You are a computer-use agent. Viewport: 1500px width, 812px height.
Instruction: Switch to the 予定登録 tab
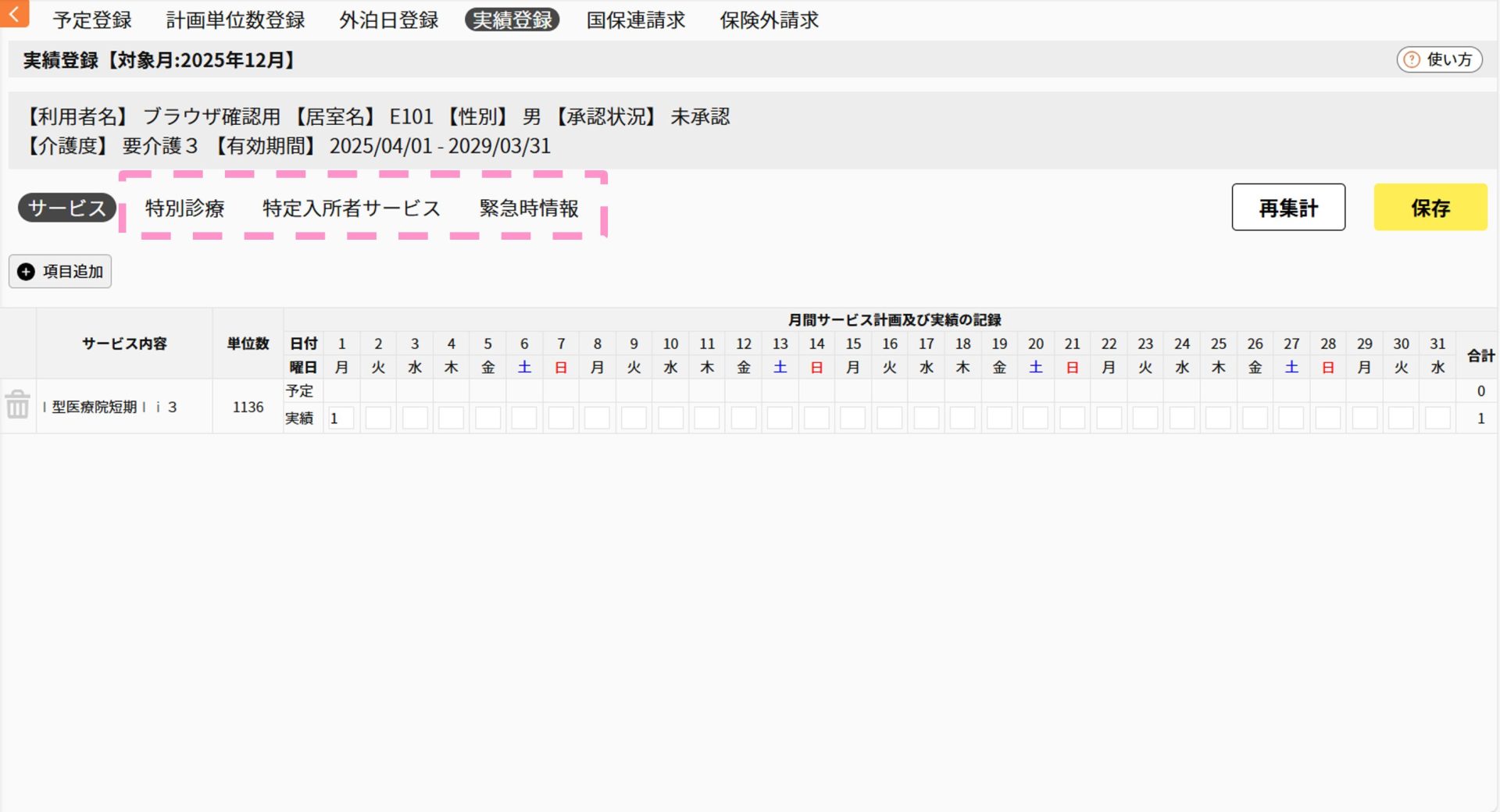[92, 20]
